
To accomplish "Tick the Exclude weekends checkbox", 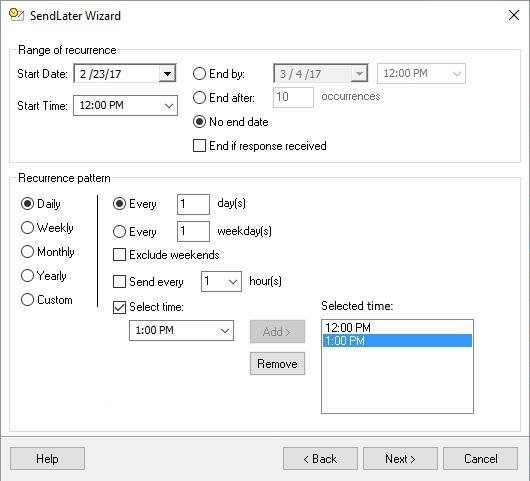I will 119,255.
